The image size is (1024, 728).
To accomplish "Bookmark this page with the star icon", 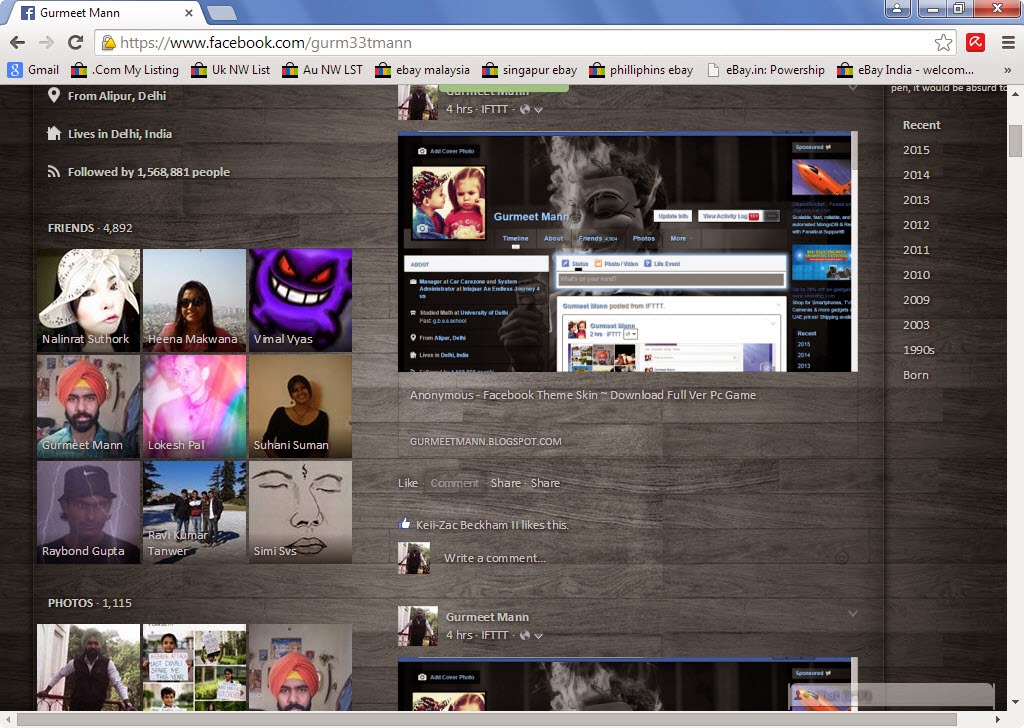I will point(943,42).
